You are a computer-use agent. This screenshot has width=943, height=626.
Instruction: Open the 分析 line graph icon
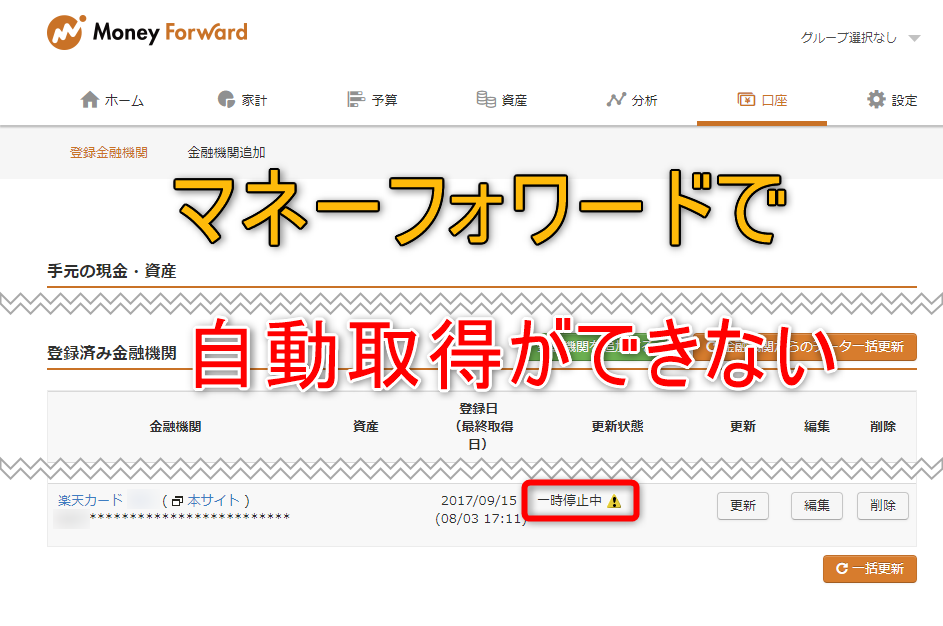[616, 99]
